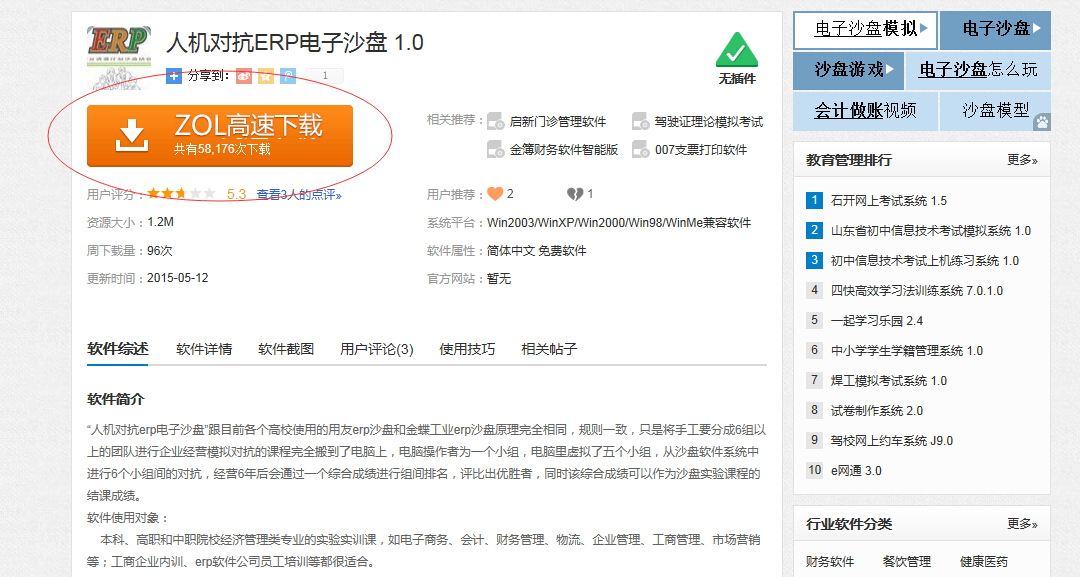Expand 更多 next to 教育管理排行
Screen dimensions: 1080x577
coord(1022,160)
